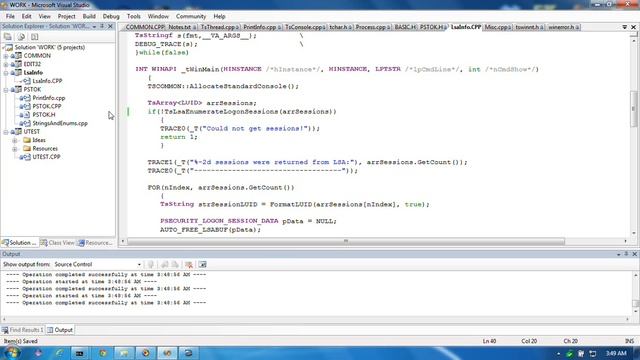Click the editor vertical scrollbar thumb

[x=633, y=109]
